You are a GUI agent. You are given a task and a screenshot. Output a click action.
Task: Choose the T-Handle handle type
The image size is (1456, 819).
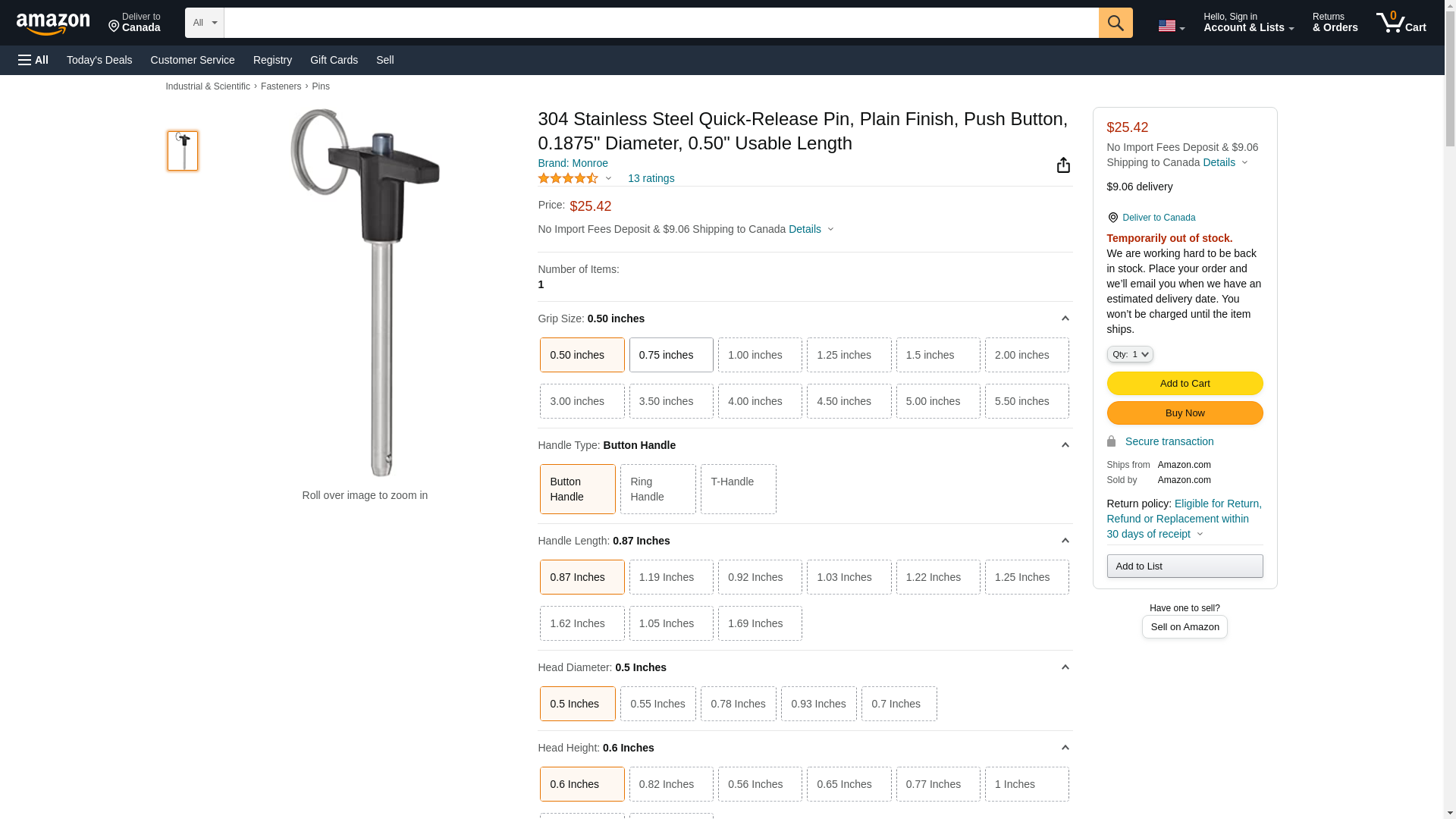[x=737, y=489]
